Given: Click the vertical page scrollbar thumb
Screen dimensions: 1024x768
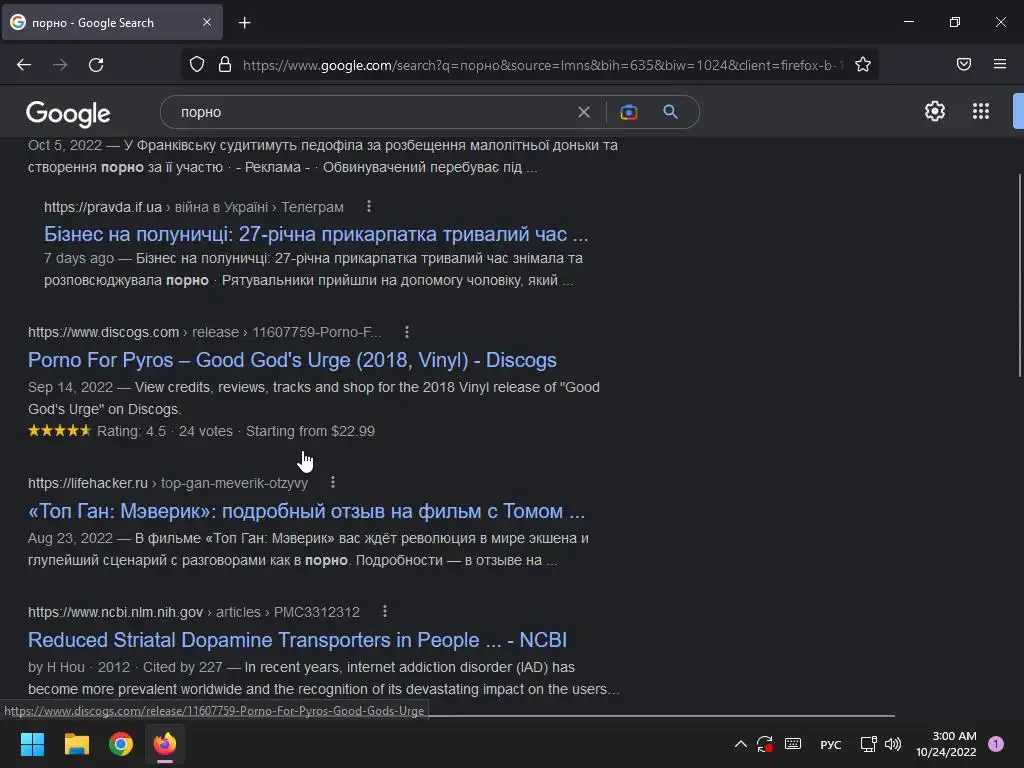Looking at the screenshot, I should tap(1019, 274).
